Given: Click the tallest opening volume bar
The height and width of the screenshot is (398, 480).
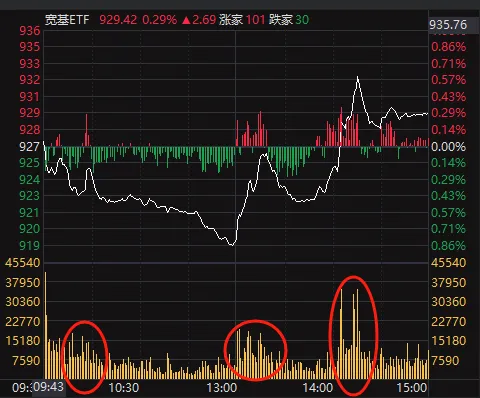Looking at the screenshot, I should pos(46,325).
